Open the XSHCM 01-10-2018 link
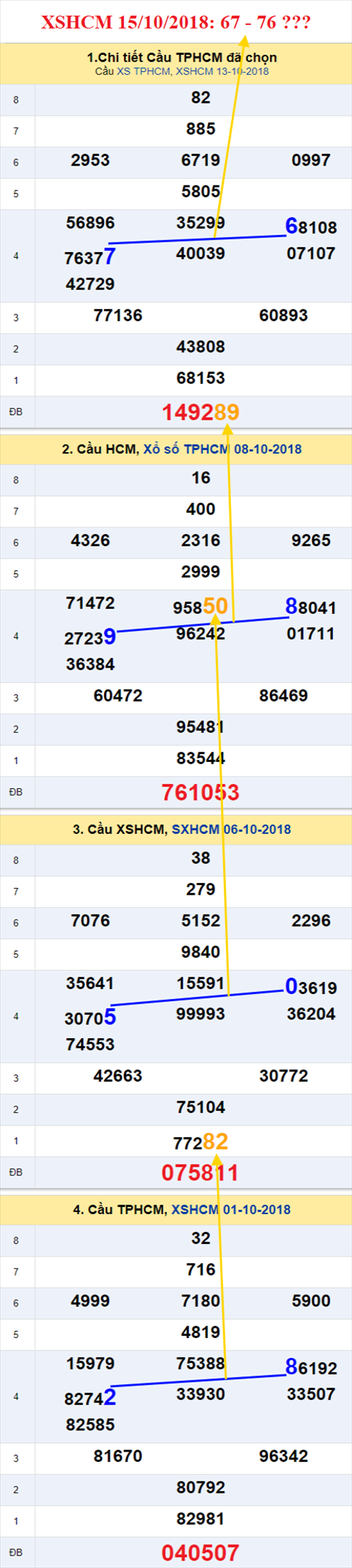 pos(231,1210)
